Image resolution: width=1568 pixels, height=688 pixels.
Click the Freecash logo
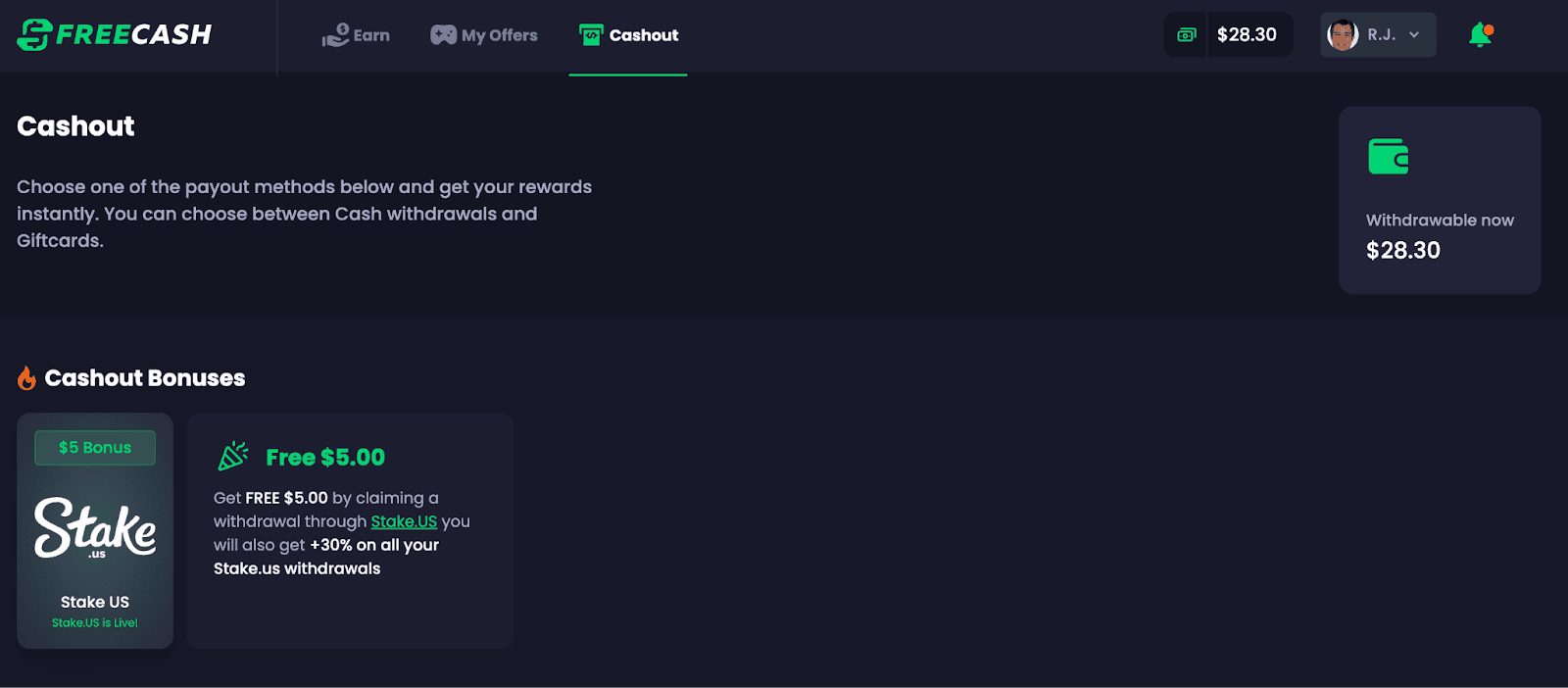click(x=114, y=34)
